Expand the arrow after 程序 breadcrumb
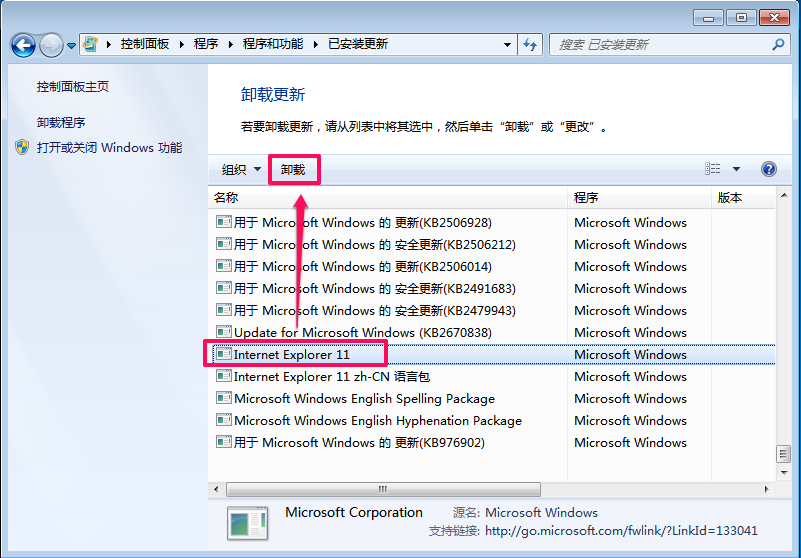Viewport: 801px width, 558px height. coord(230,44)
